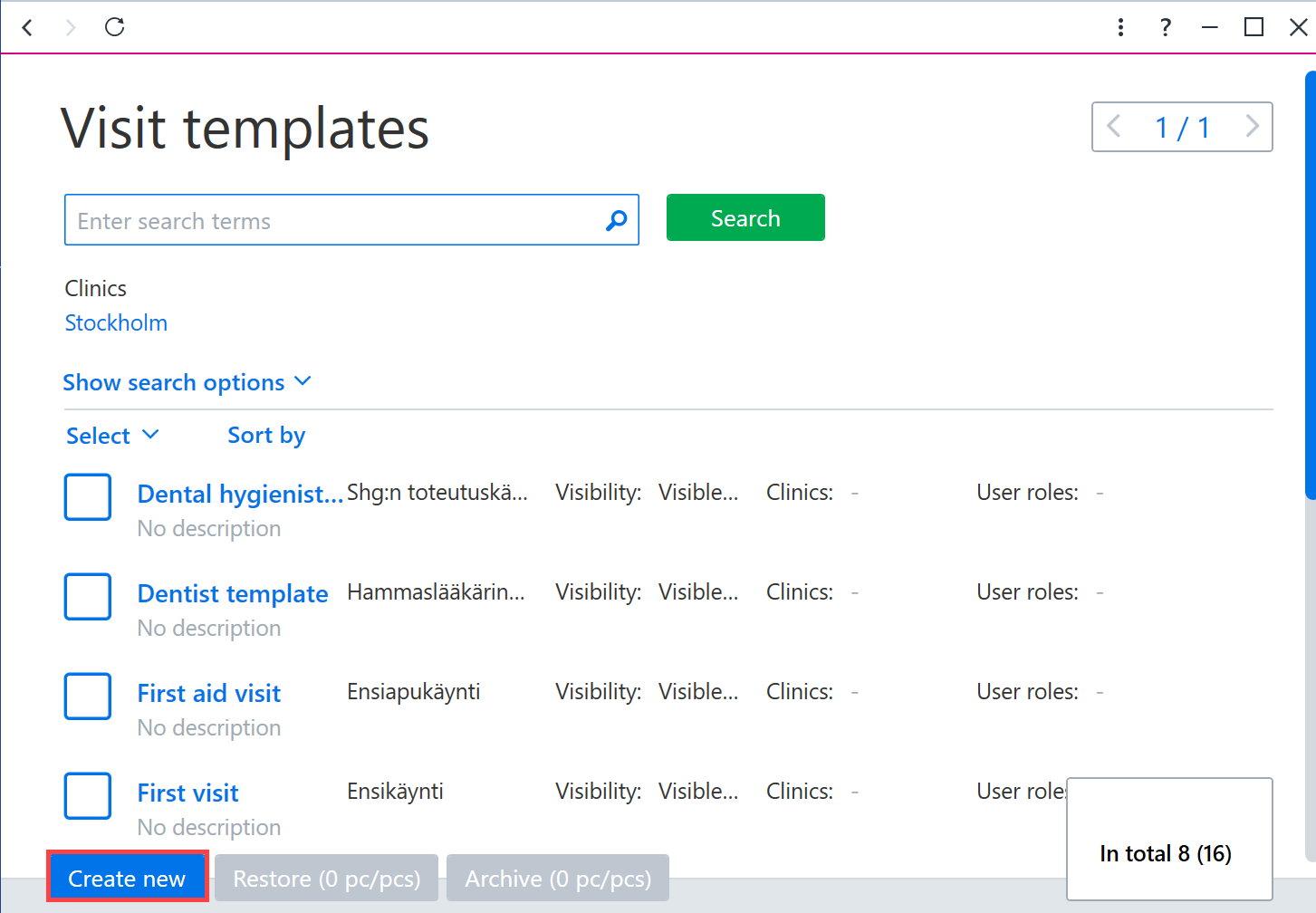Click the magnifier icon in search field

616,220
